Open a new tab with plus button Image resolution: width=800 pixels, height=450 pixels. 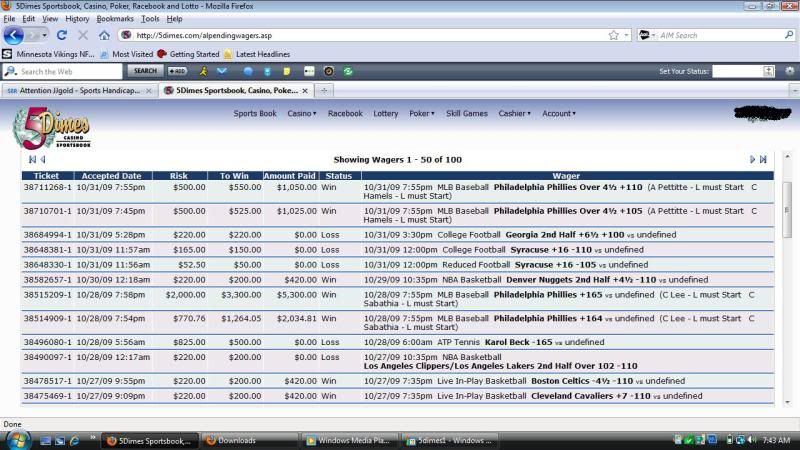point(323,90)
